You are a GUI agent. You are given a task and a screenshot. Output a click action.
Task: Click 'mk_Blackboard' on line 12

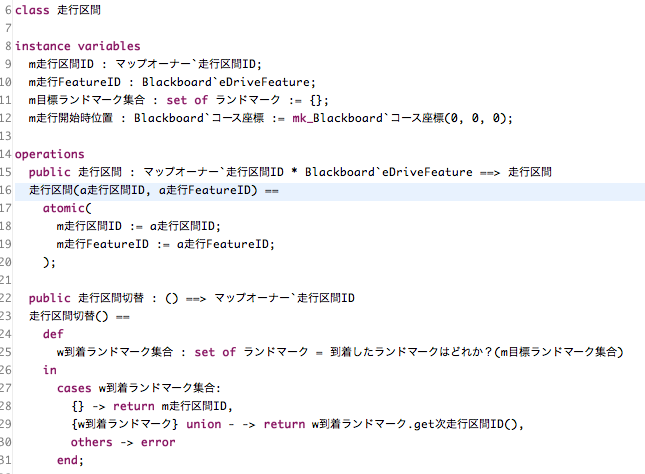337,118
